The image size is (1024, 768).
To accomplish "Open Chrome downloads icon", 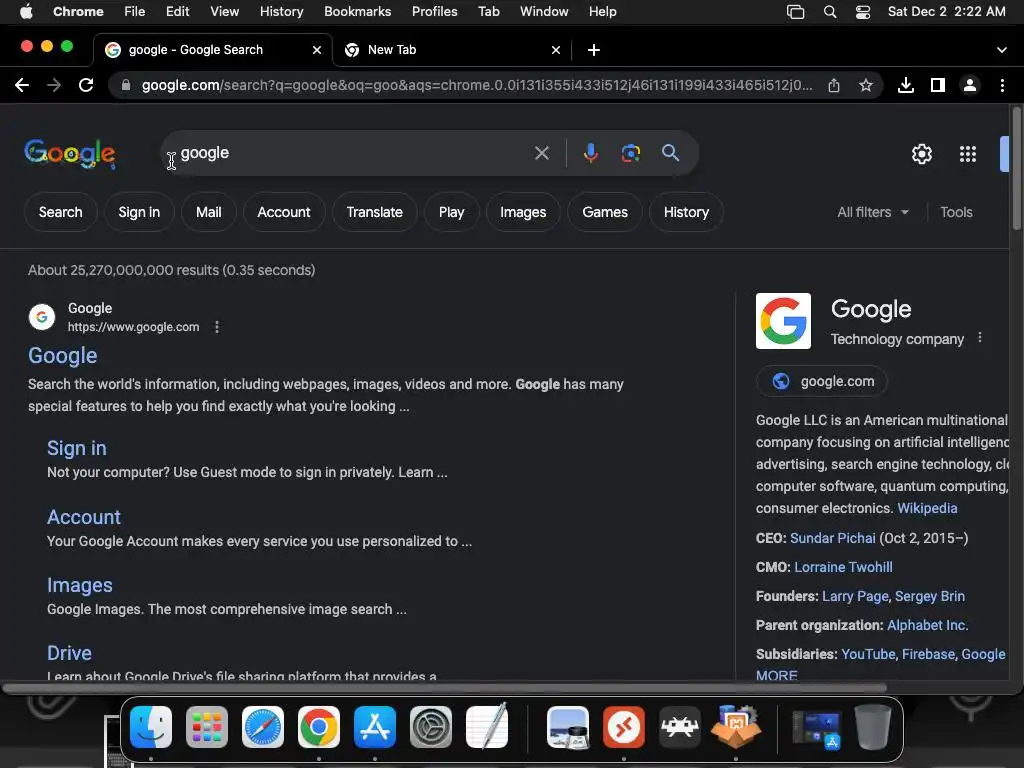I will (x=906, y=85).
